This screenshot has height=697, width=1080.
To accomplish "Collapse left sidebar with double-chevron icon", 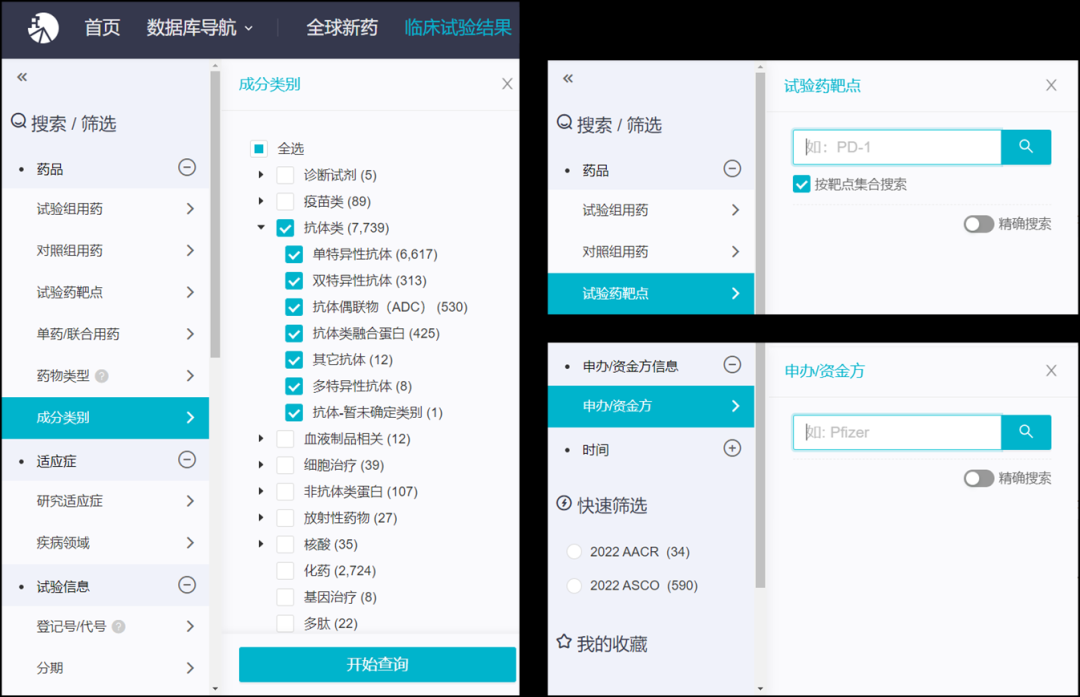I will click(x=22, y=76).
